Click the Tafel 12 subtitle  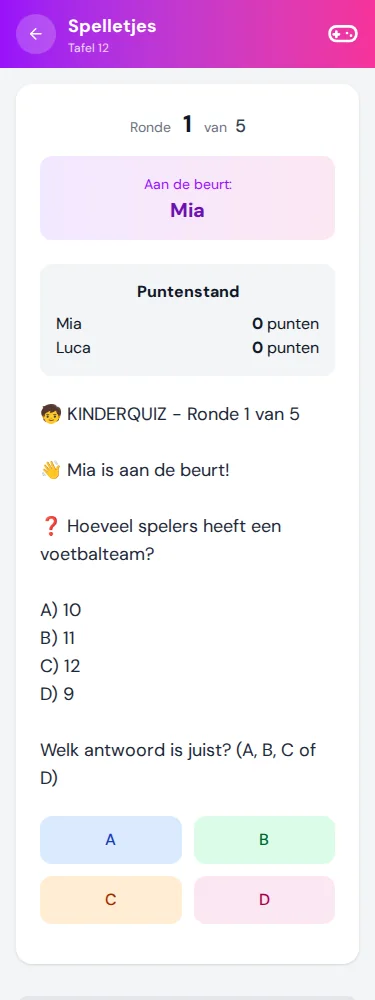point(89,48)
